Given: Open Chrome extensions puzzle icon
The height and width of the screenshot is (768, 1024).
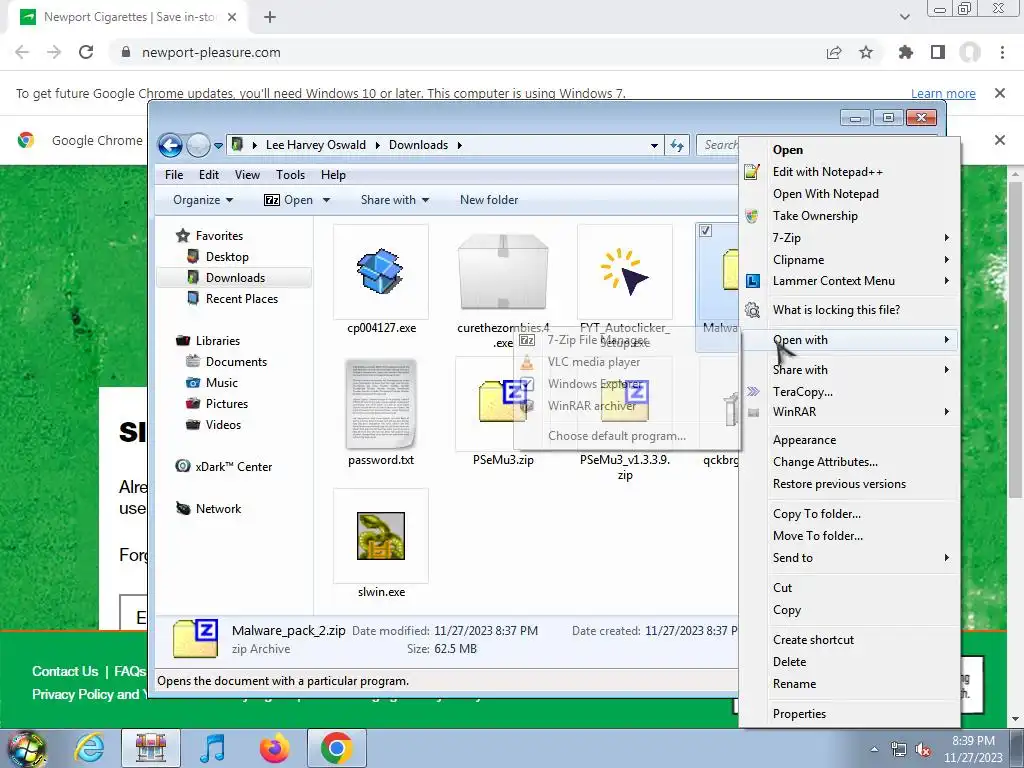Looking at the screenshot, I should tap(906, 52).
